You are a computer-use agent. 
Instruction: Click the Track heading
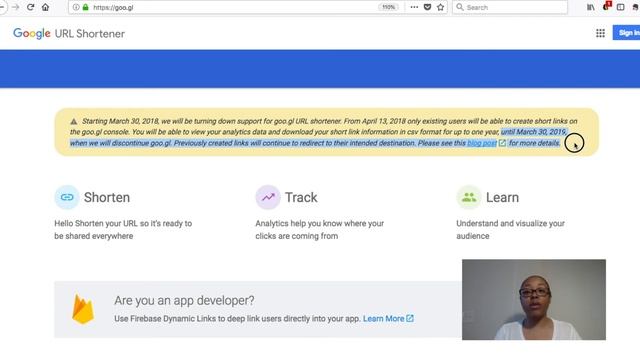pos(301,198)
